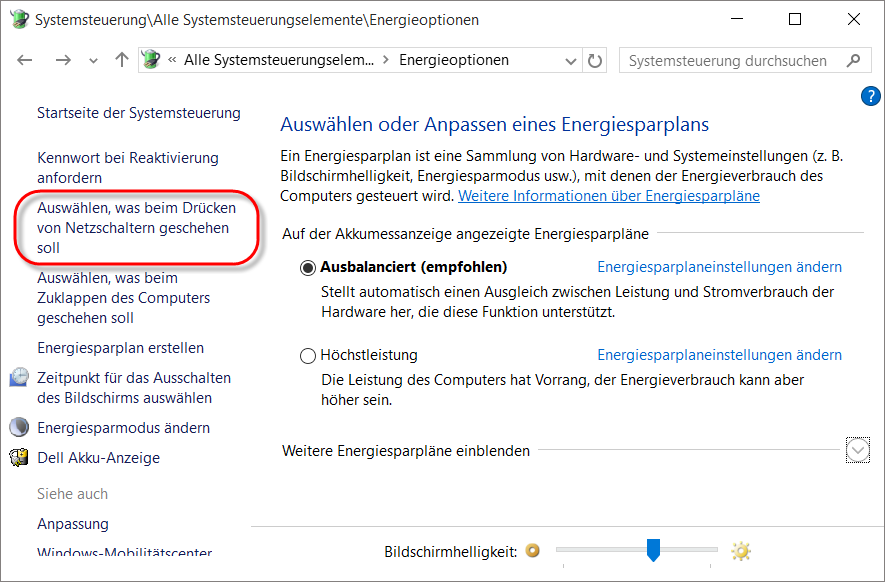Open Weitere Informationen über Energiesparpläne link

[x=608, y=196]
